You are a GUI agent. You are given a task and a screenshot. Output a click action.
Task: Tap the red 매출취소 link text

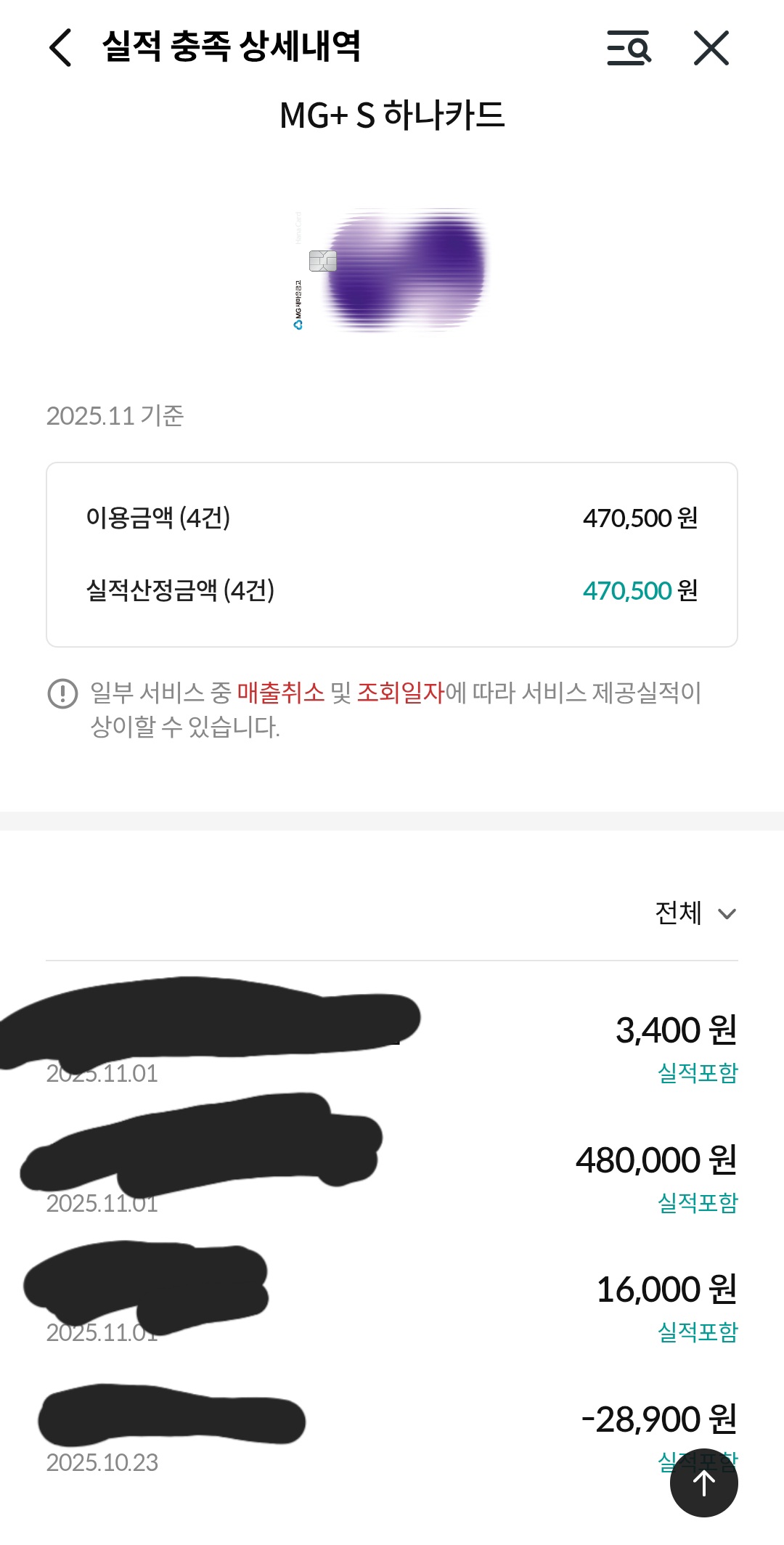281,693
